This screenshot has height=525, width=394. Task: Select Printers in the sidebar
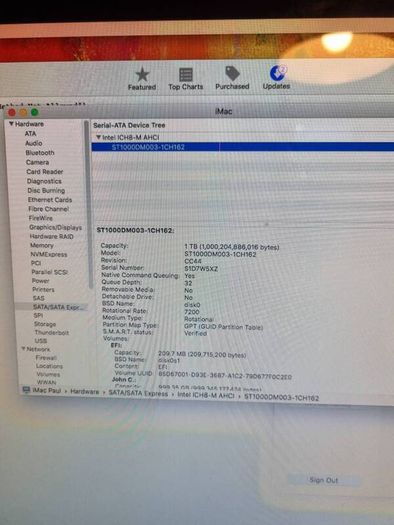pyautogui.click(x=43, y=289)
